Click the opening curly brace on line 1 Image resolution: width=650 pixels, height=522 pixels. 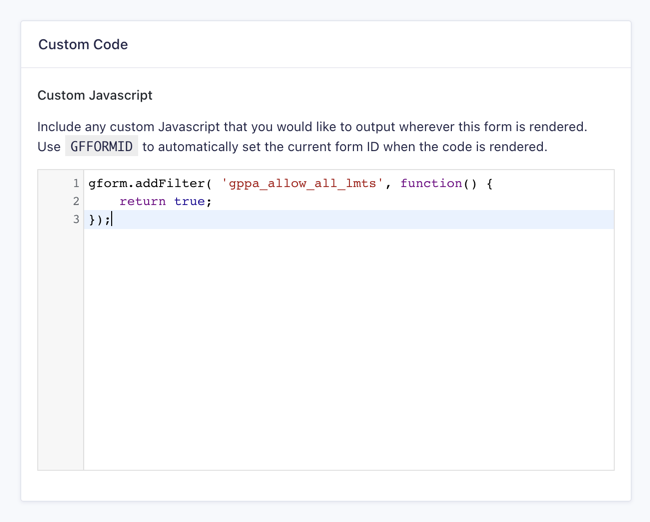pos(490,183)
